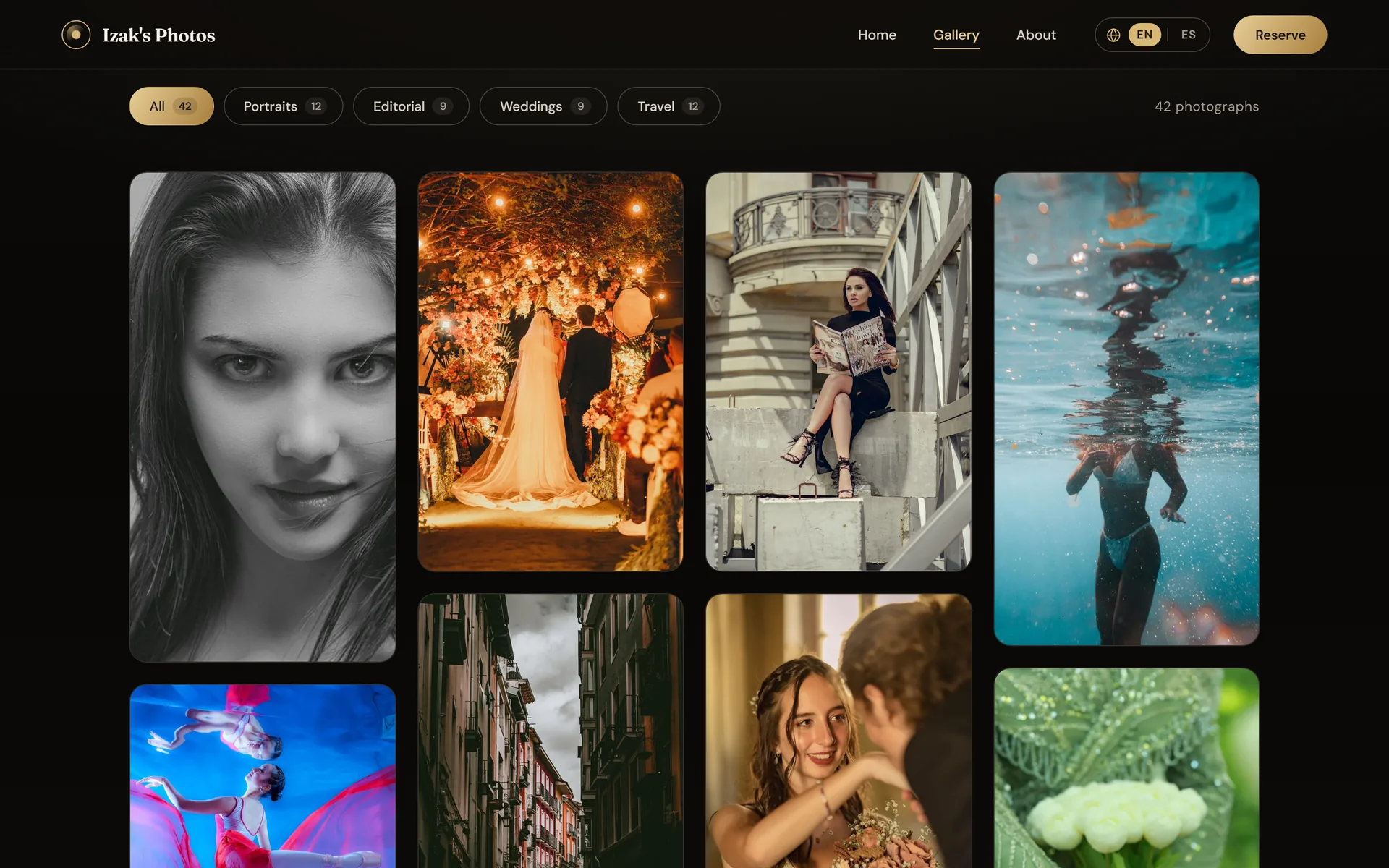Open the narrow street buildings photo

551,731
